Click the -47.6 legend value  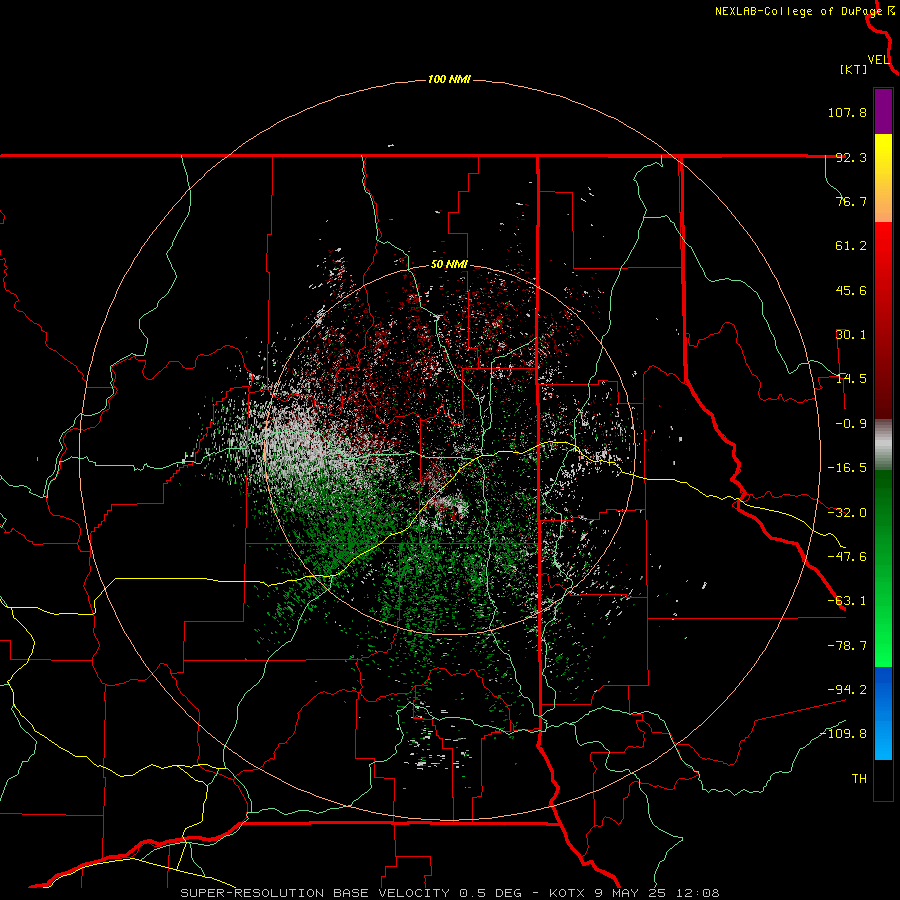(847, 557)
